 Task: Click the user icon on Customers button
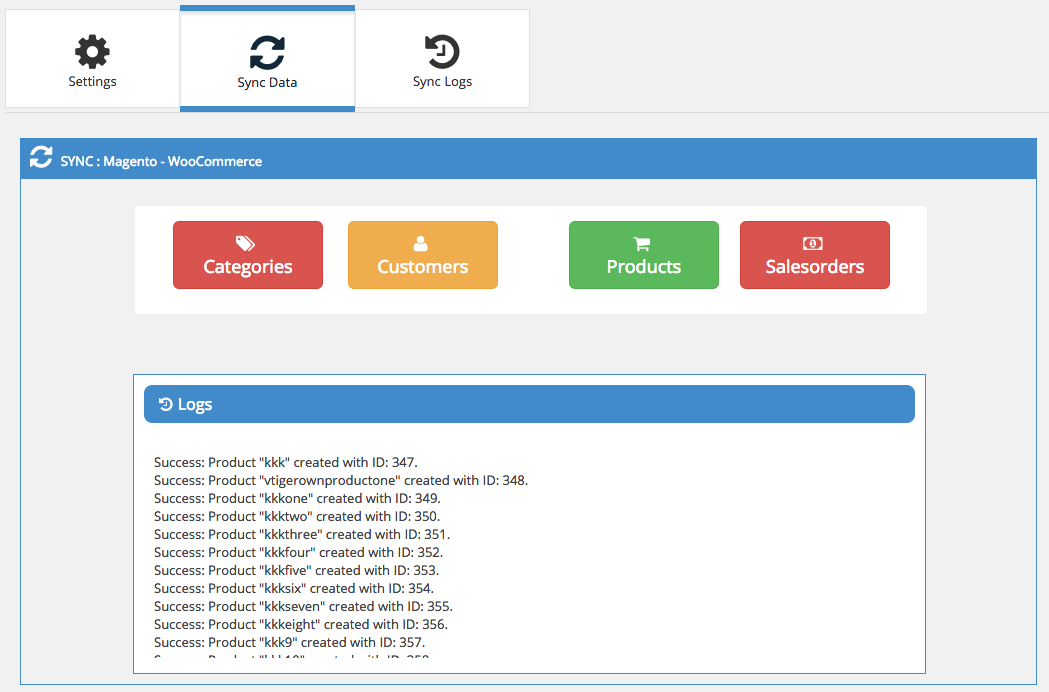pyautogui.click(x=421, y=243)
